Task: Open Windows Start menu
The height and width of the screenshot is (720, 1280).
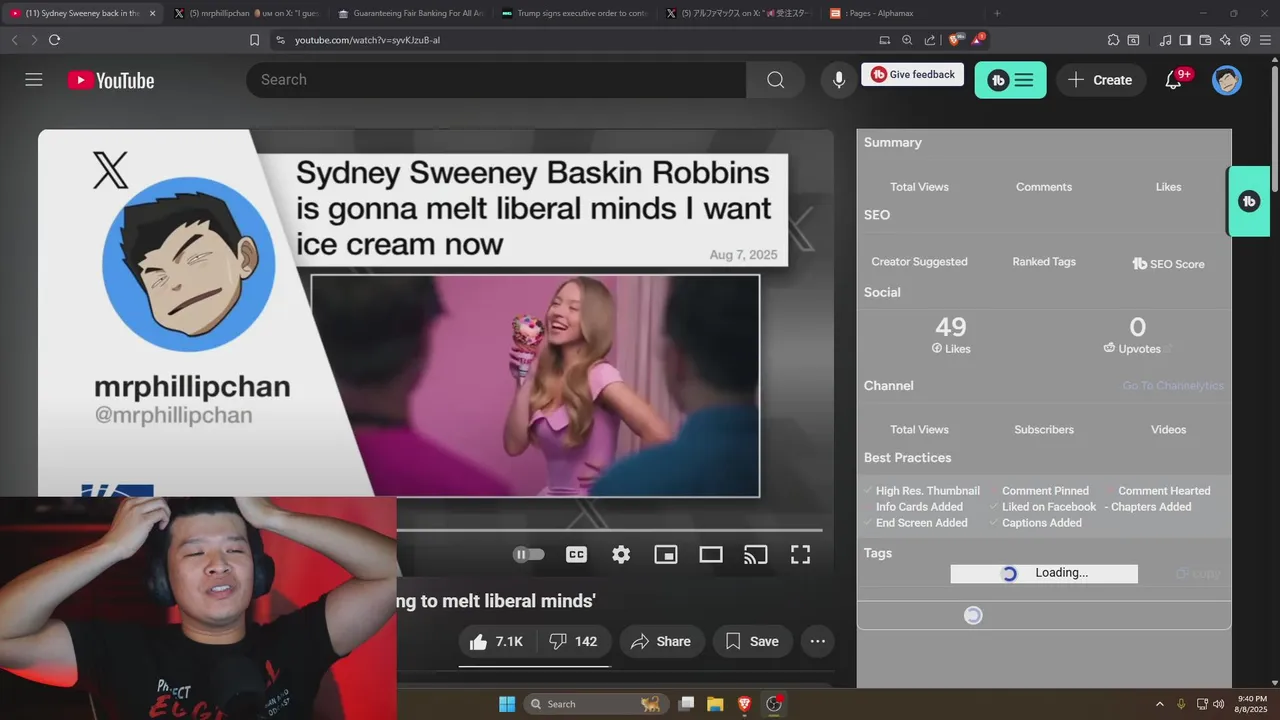Action: pos(507,704)
